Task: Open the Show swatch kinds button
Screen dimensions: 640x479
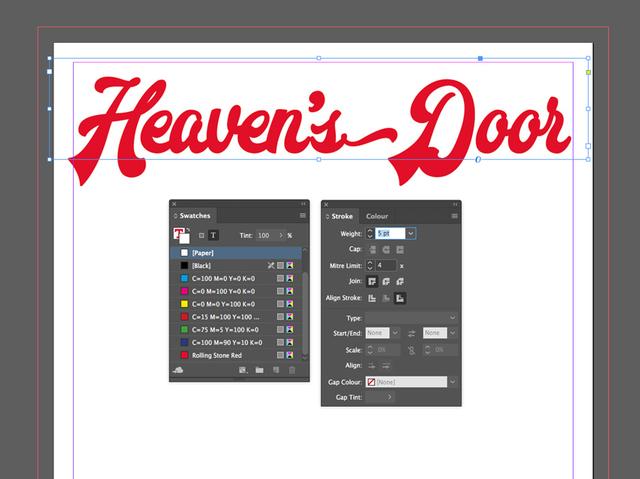Action: click(x=243, y=370)
